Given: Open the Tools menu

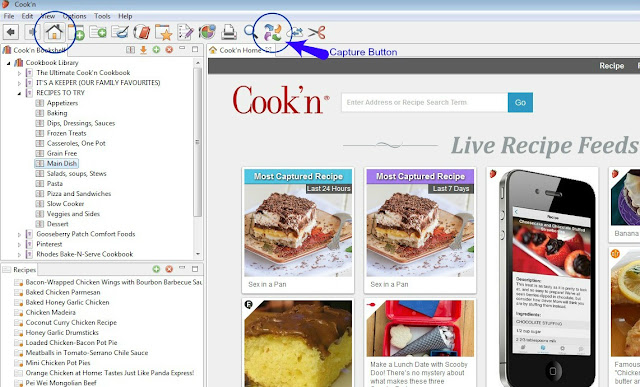Looking at the screenshot, I should pos(102,16).
